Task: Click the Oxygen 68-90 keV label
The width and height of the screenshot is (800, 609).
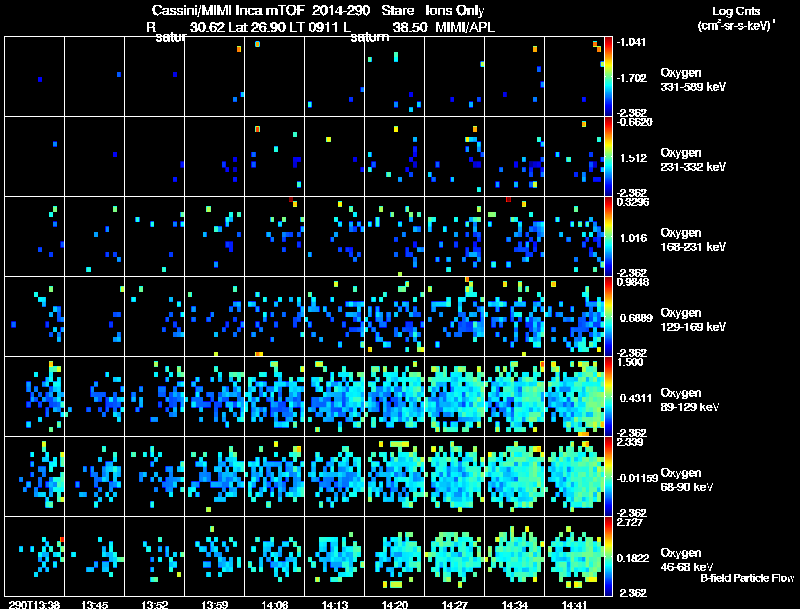Action: [x=687, y=480]
